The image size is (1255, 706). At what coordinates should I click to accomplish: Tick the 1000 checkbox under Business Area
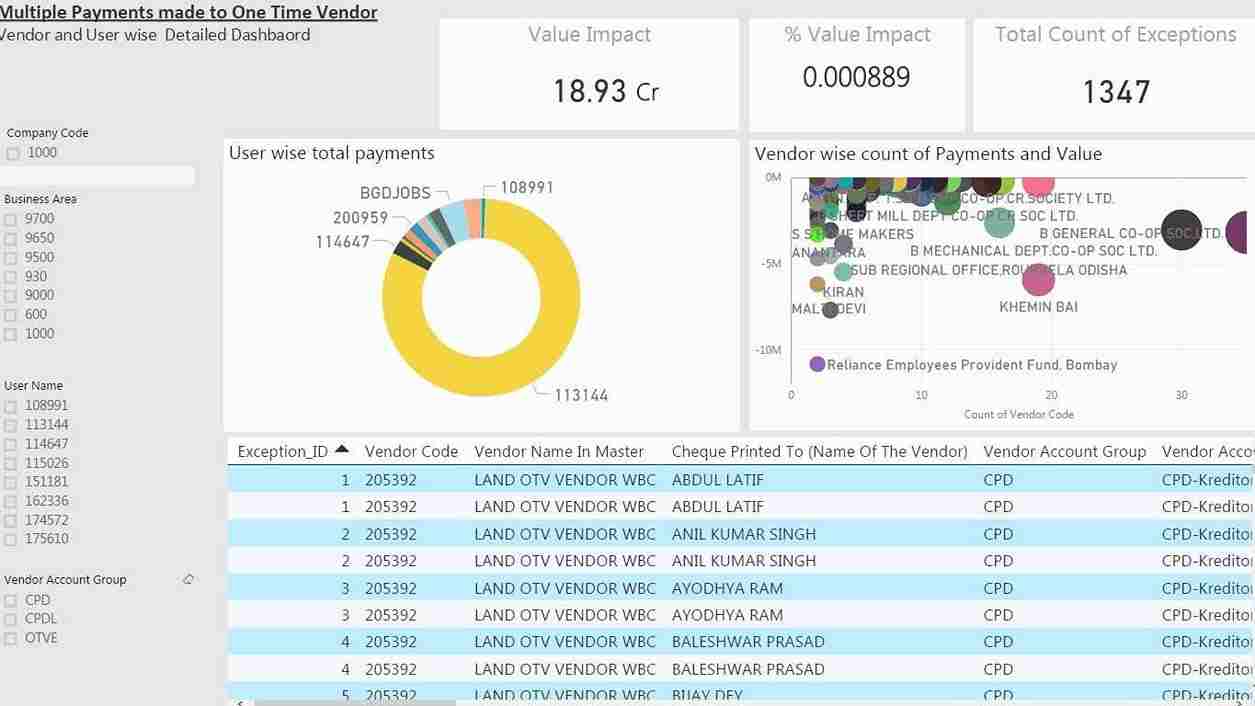point(10,334)
